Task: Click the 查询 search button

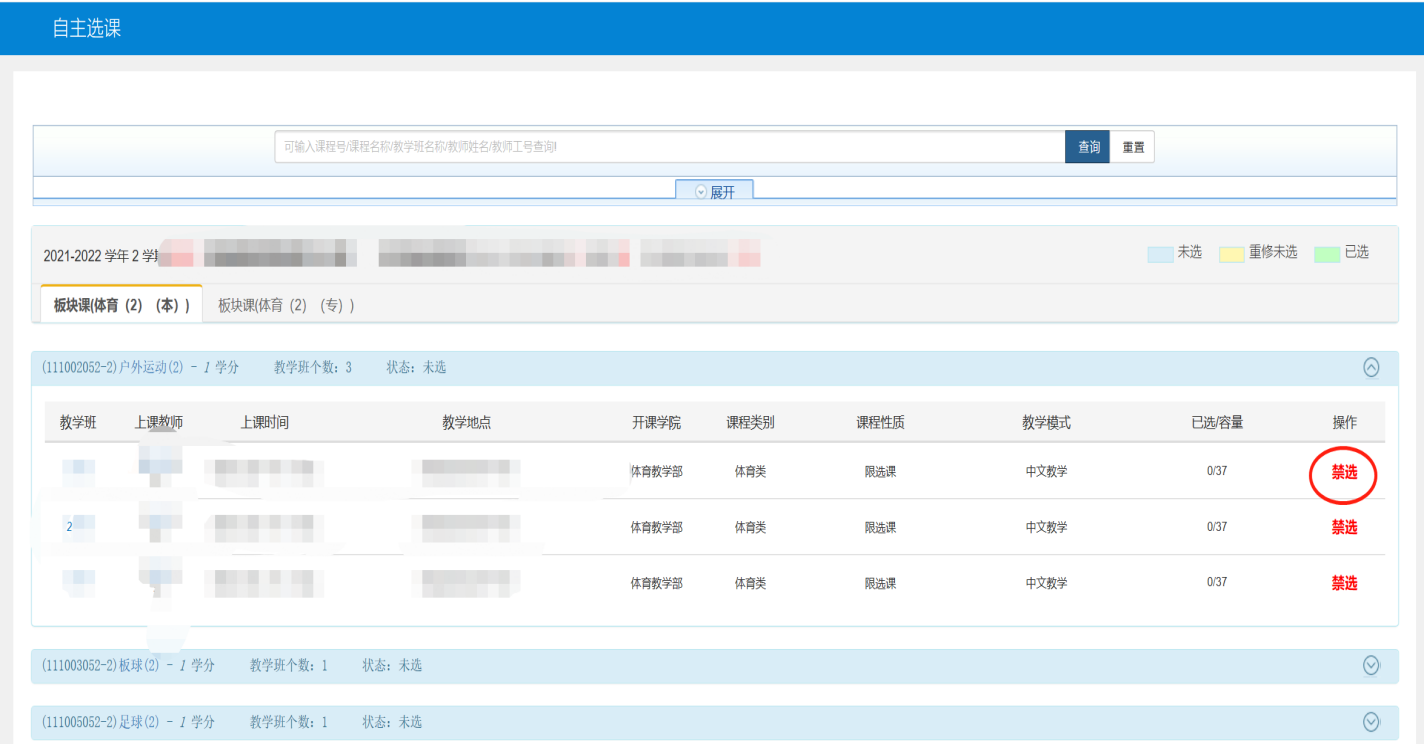Action: [1087, 147]
